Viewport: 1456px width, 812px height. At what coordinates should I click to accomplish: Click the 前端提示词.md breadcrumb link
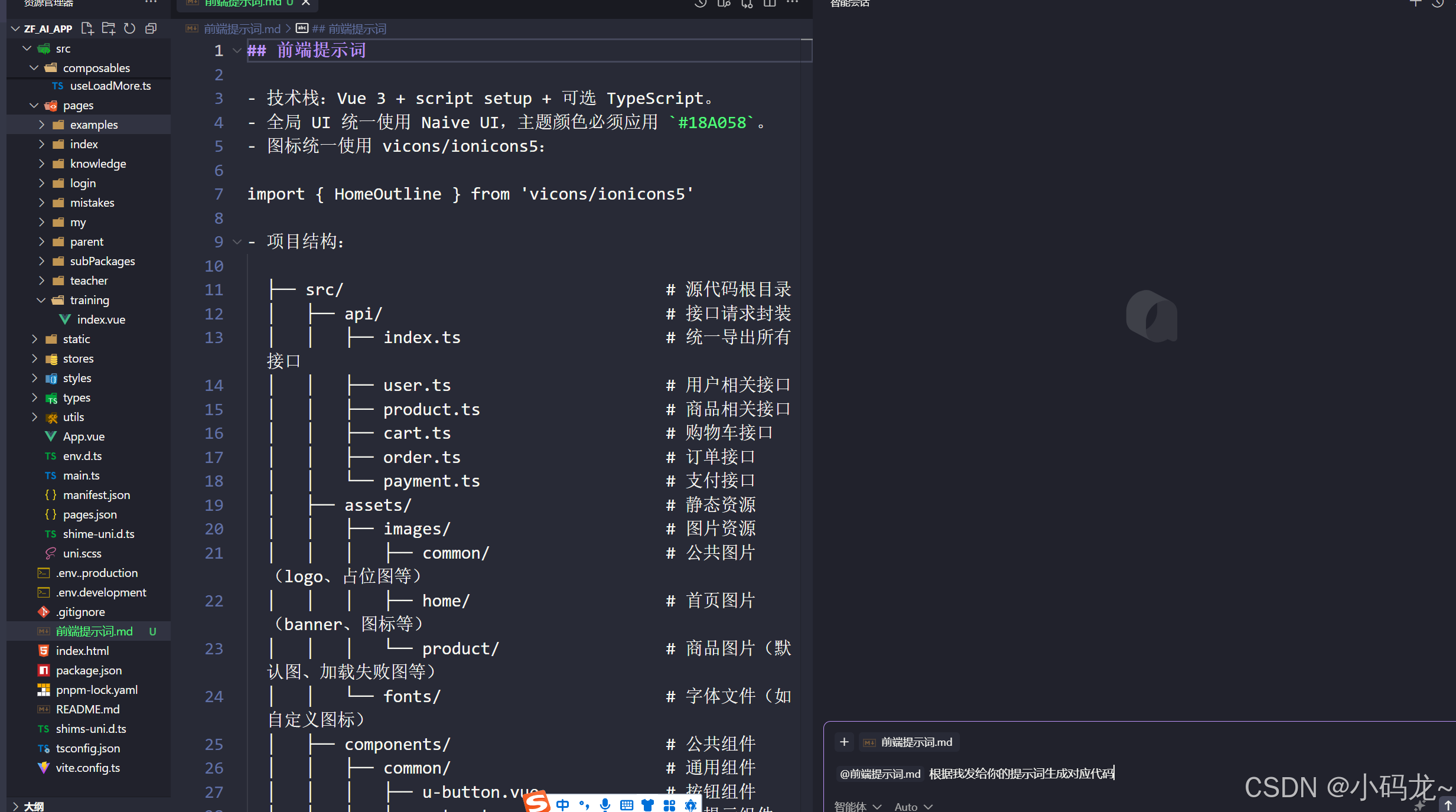point(242,29)
